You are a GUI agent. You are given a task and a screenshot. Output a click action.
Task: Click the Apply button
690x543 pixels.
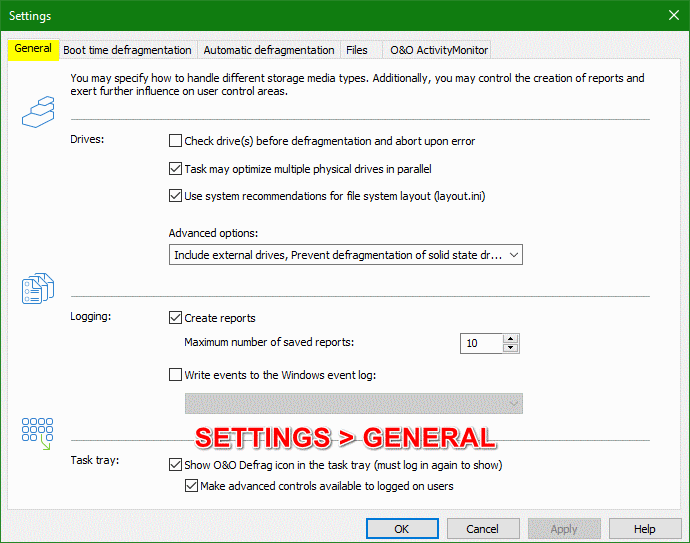click(564, 528)
